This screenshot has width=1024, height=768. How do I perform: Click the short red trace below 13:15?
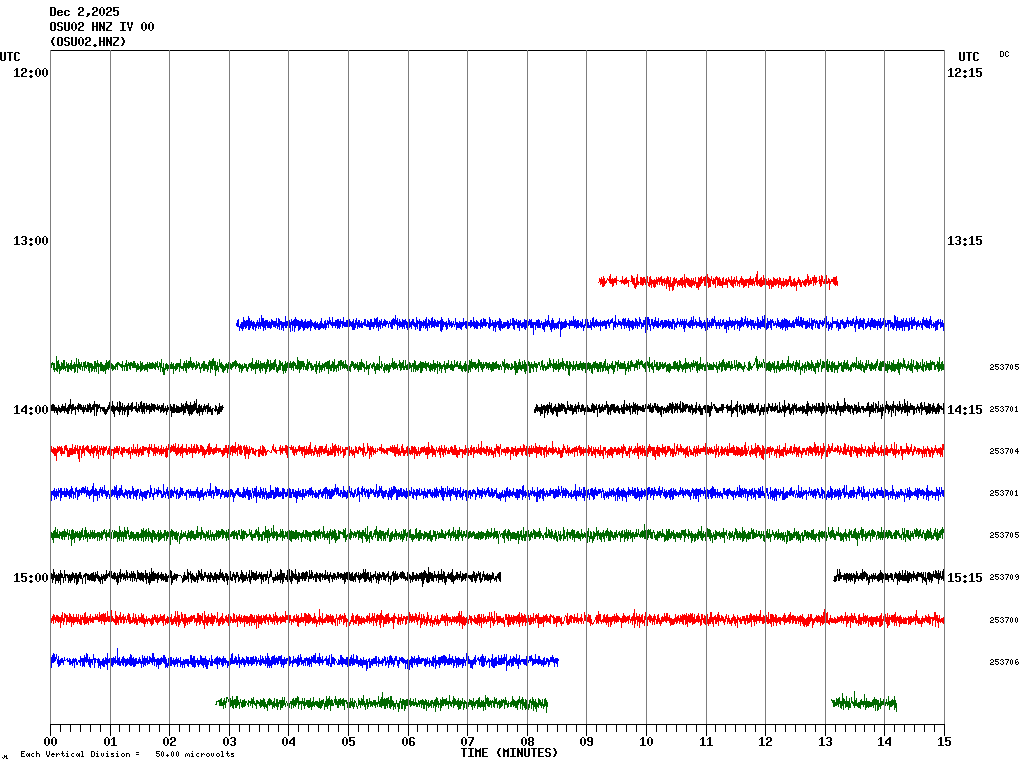(x=717, y=281)
